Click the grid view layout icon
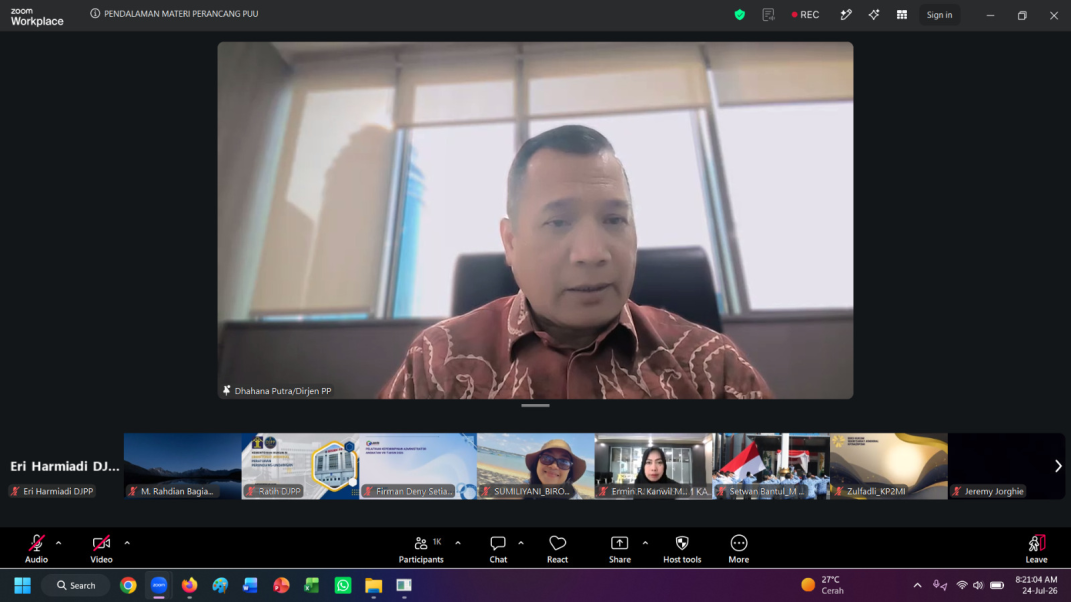1071x602 pixels. coord(902,14)
